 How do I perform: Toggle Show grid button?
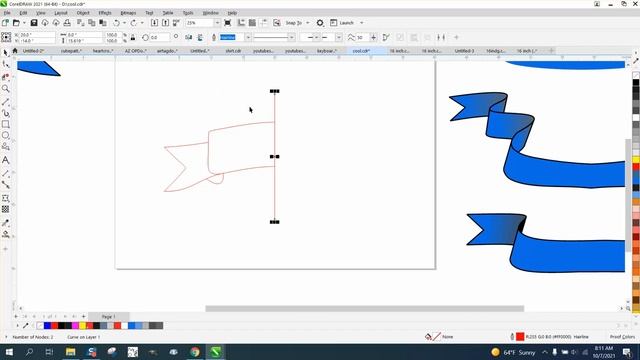tap(252, 23)
